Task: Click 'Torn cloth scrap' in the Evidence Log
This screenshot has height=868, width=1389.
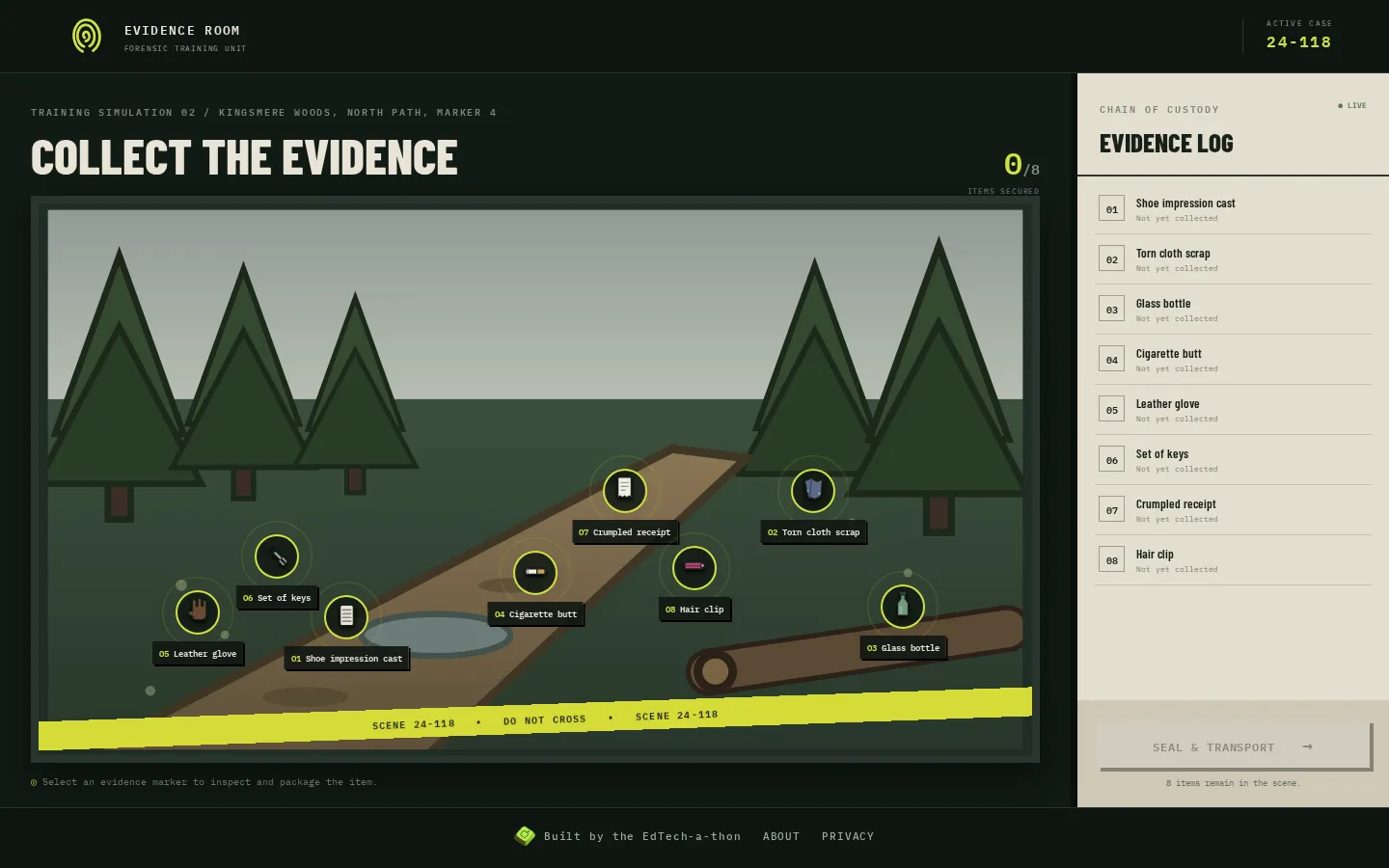Action: (1173, 254)
